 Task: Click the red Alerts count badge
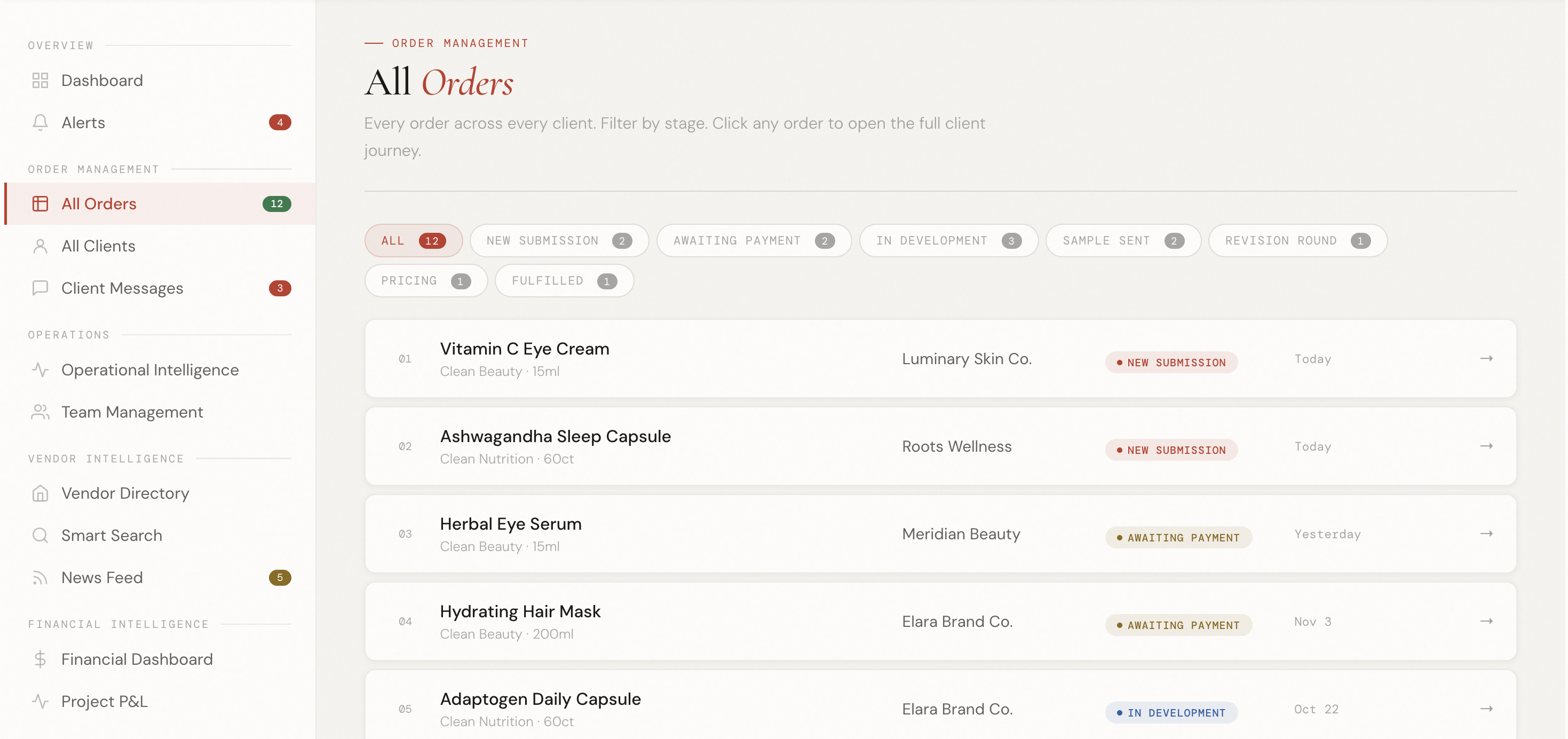[280, 122]
